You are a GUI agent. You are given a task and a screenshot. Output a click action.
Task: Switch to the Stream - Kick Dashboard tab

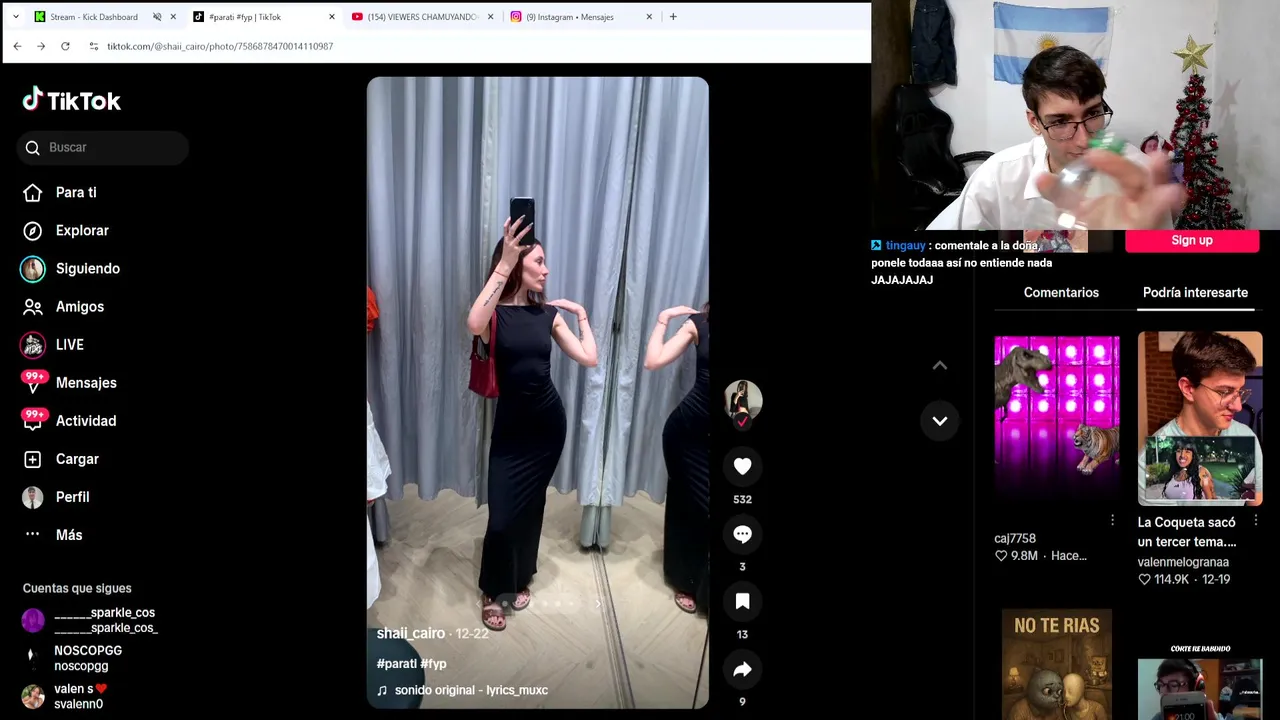(x=93, y=17)
